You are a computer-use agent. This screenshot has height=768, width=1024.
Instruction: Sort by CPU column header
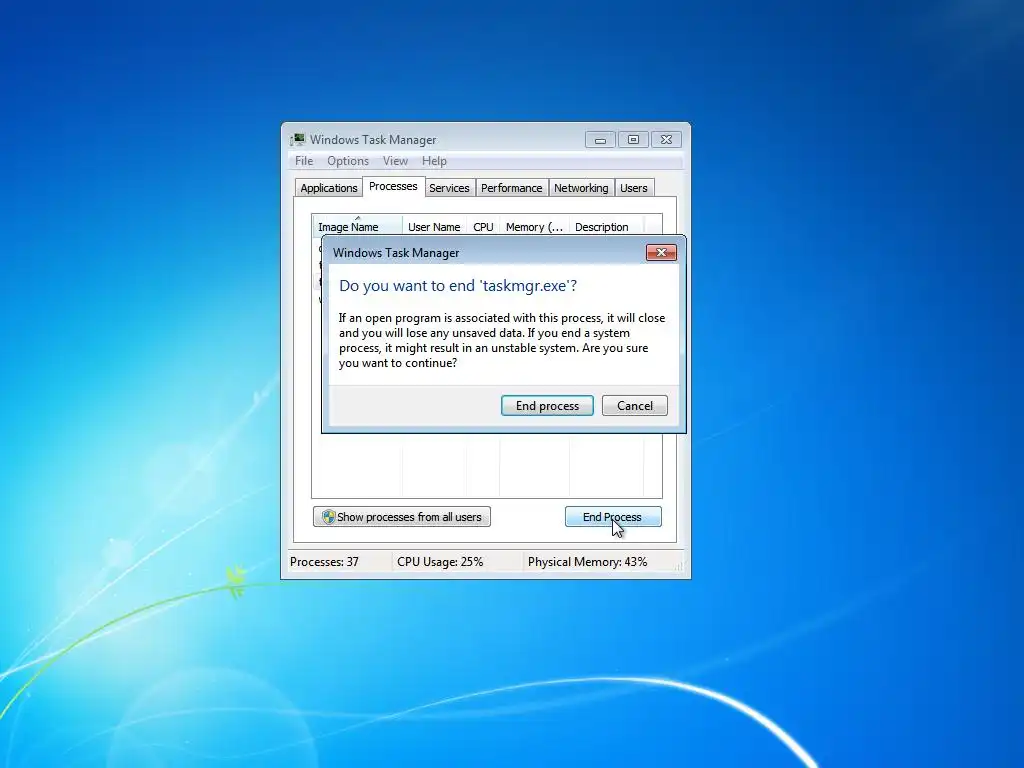tap(483, 227)
